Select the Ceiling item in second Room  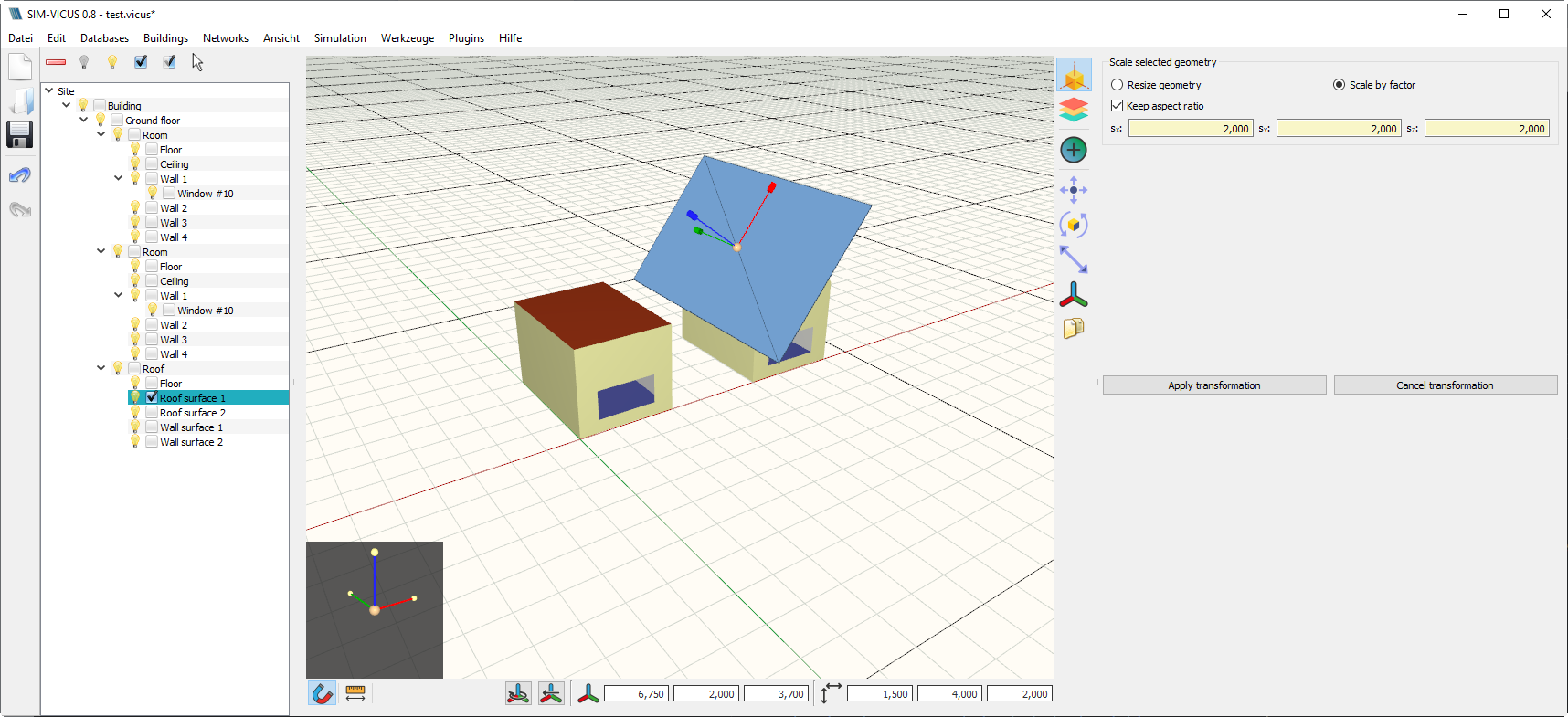click(x=175, y=281)
